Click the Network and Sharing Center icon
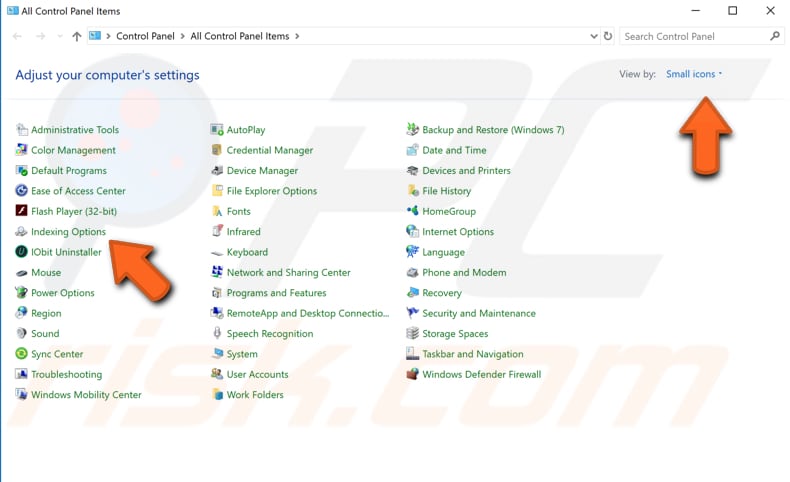Image resolution: width=790 pixels, height=482 pixels. pos(217,272)
